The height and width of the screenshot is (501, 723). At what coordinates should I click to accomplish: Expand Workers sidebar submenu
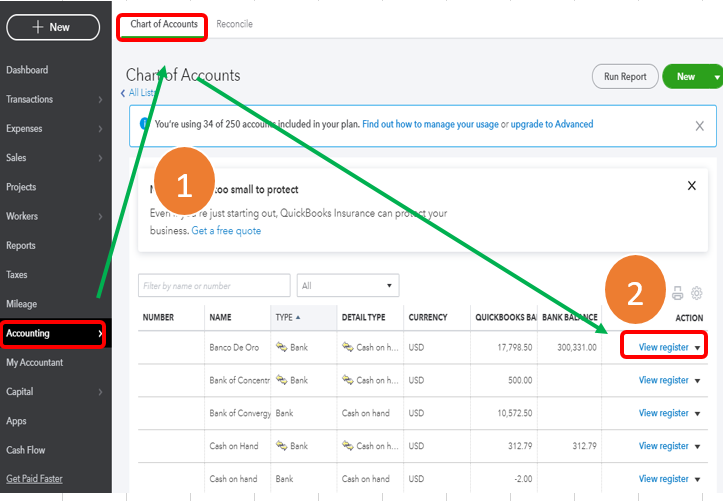(x=100, y=216)
